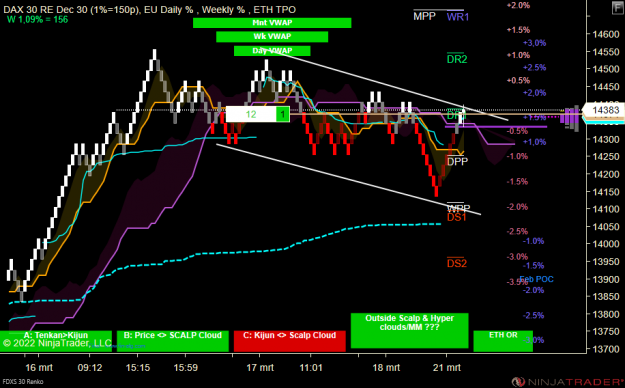Click the 'A: Tenkan>Kijun' status box
This screenshot has height=388, width=625.
[56, 341]
